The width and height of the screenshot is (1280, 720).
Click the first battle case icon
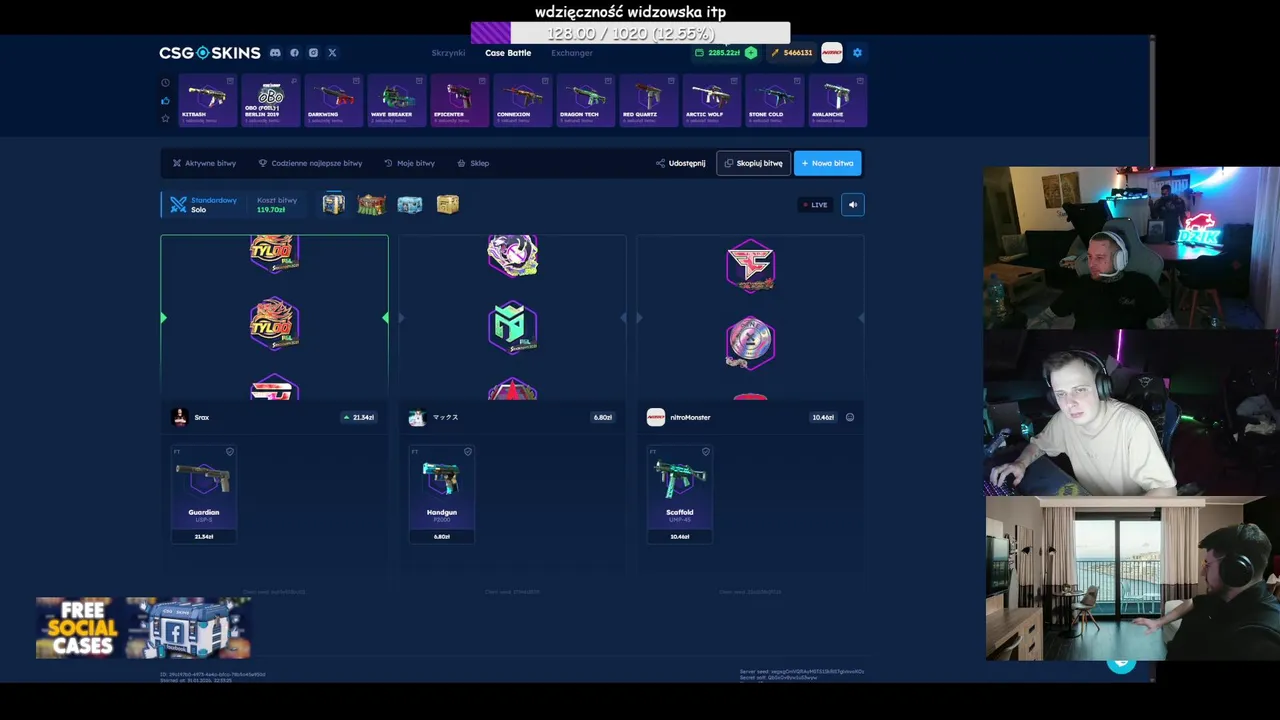coord(333,204)
